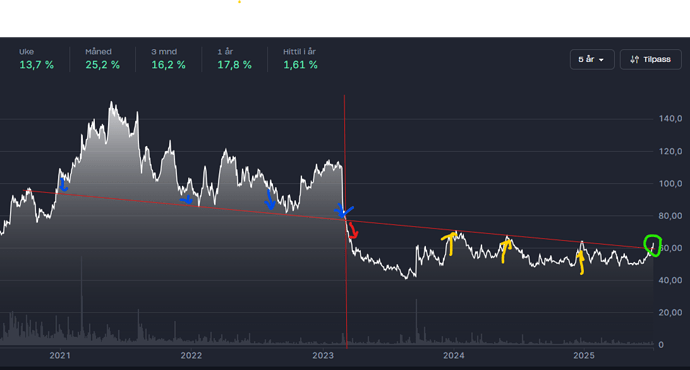
Task: Select the Måned 25,2 % performance stat
Action: click(103, 59)
